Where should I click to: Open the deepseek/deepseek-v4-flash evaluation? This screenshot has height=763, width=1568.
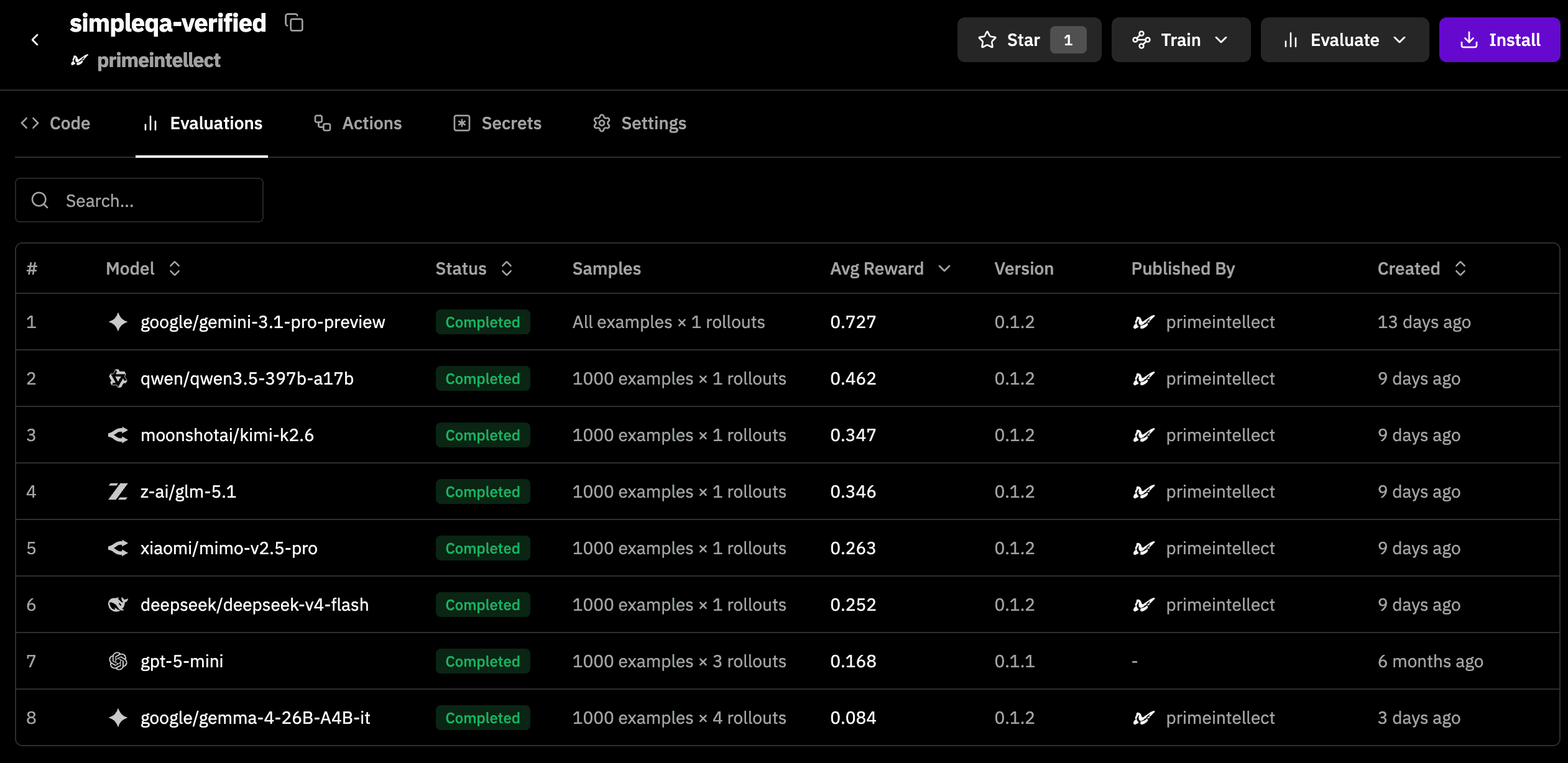(x=254, y=605)
